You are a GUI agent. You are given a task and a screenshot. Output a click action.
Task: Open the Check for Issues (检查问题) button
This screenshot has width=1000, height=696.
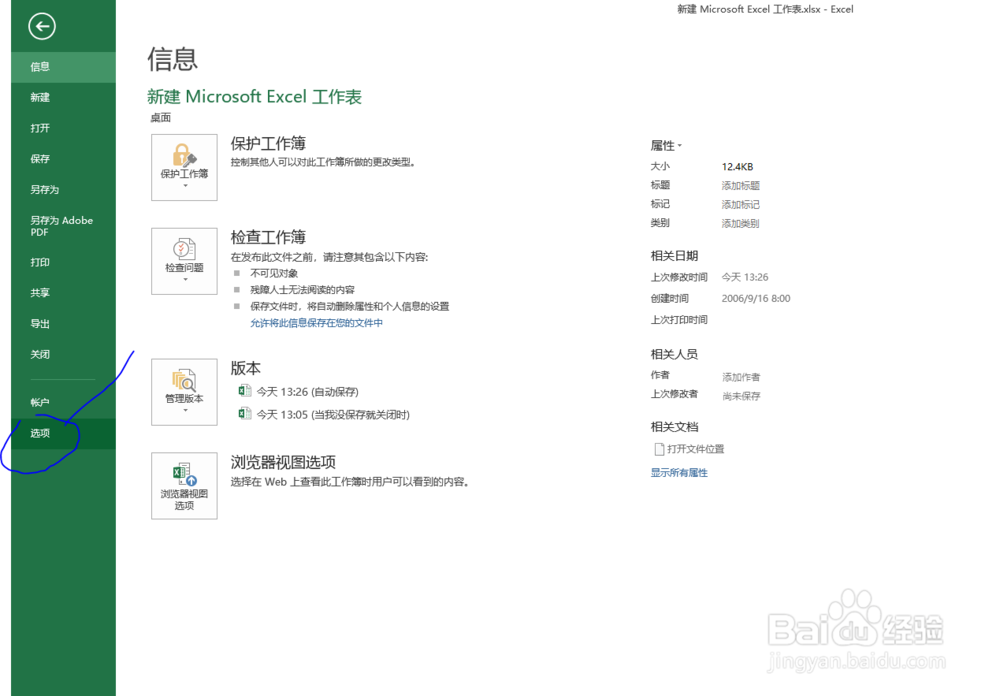184,261
